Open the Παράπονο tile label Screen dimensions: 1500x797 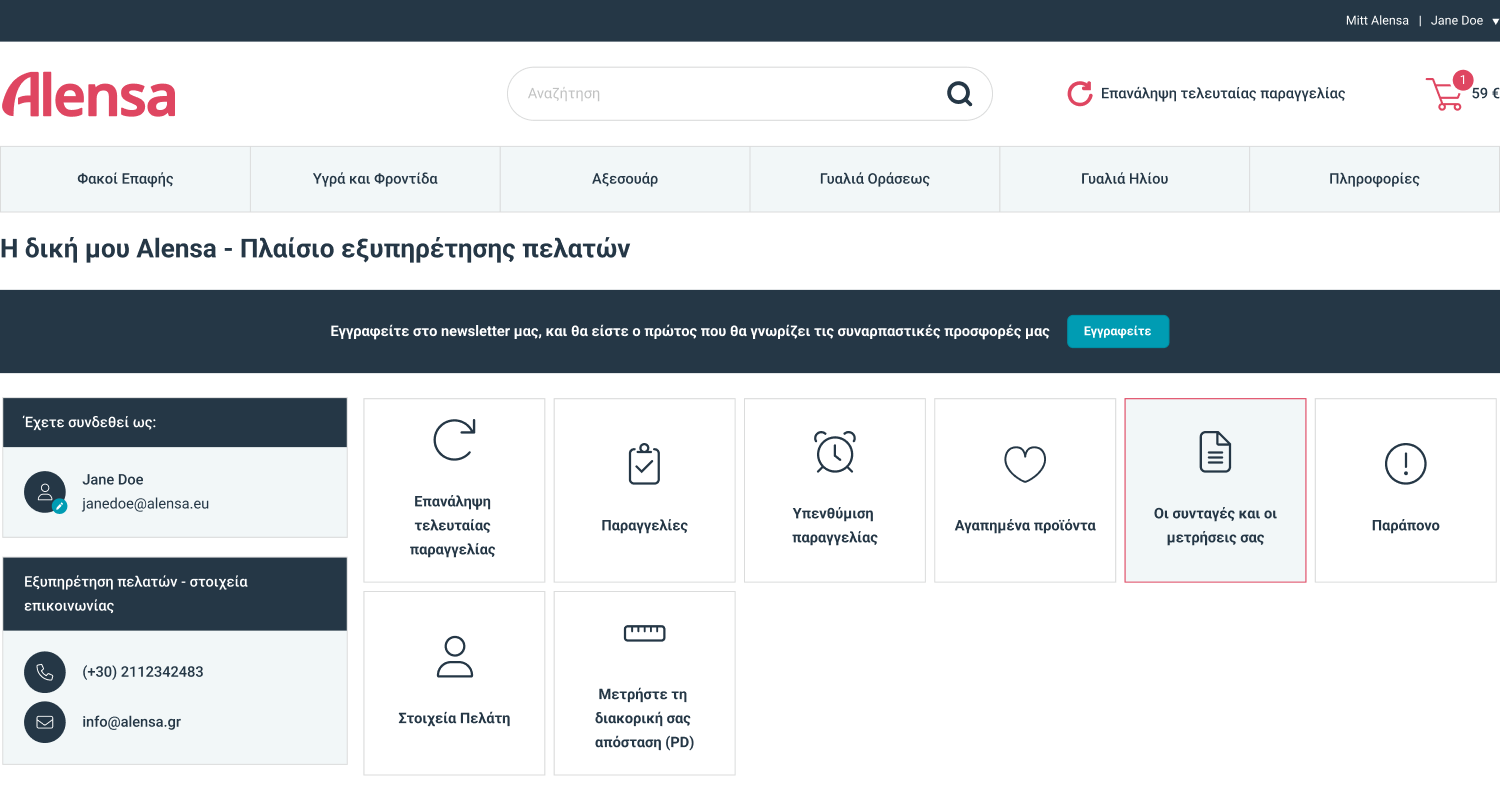[x=1405, y=526]
